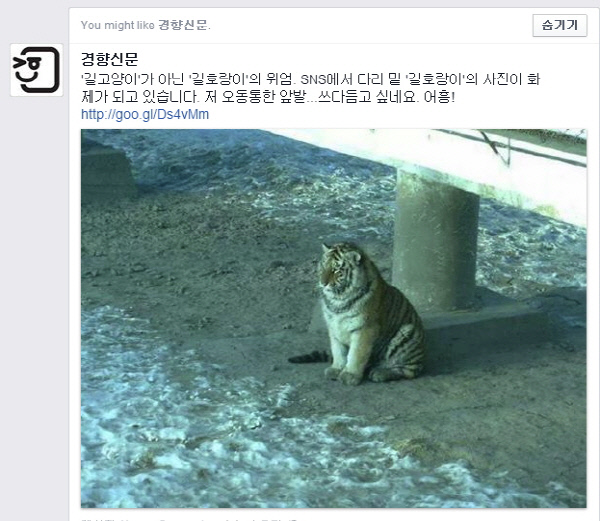
Task: Open the tiger cub photo attachment
Action: coord(334,318)
